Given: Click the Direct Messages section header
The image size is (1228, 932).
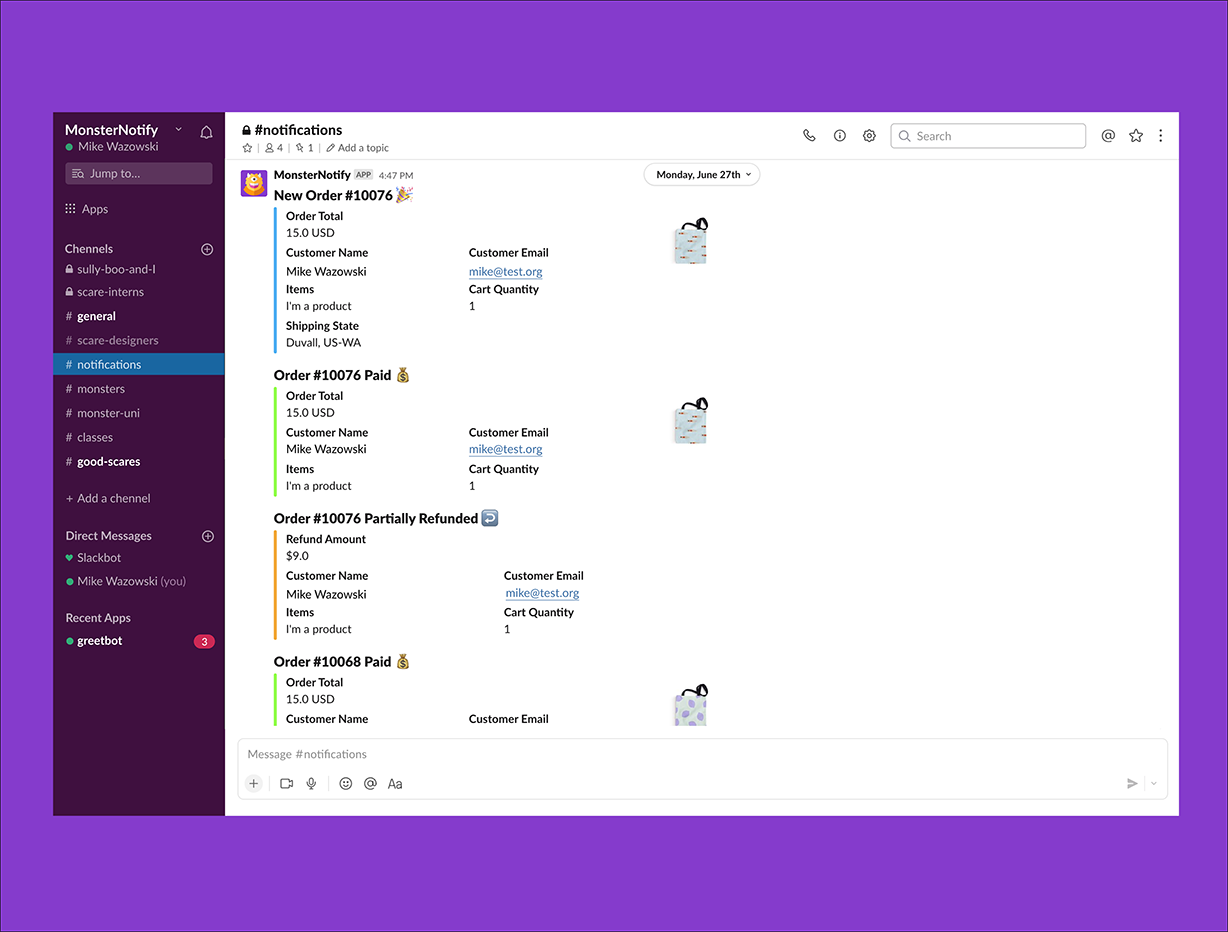Looking at the screenshot, I should (x=108, y=536).
